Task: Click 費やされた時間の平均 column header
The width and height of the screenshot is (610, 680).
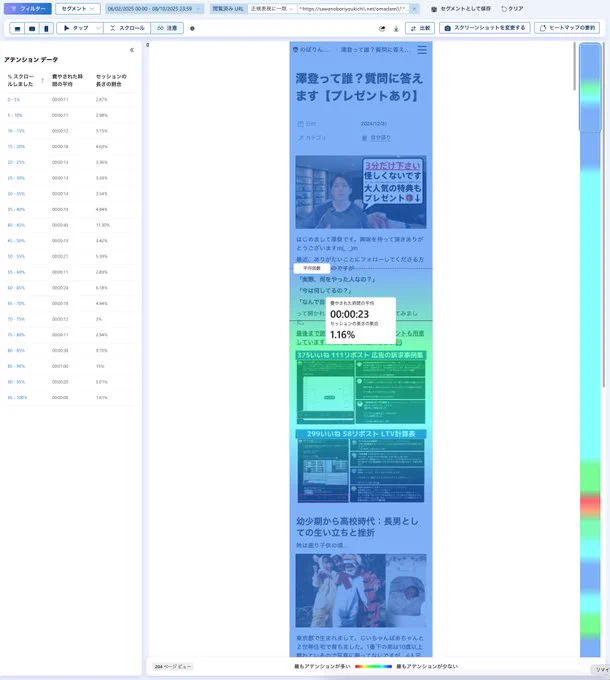Action: point(67,80)
